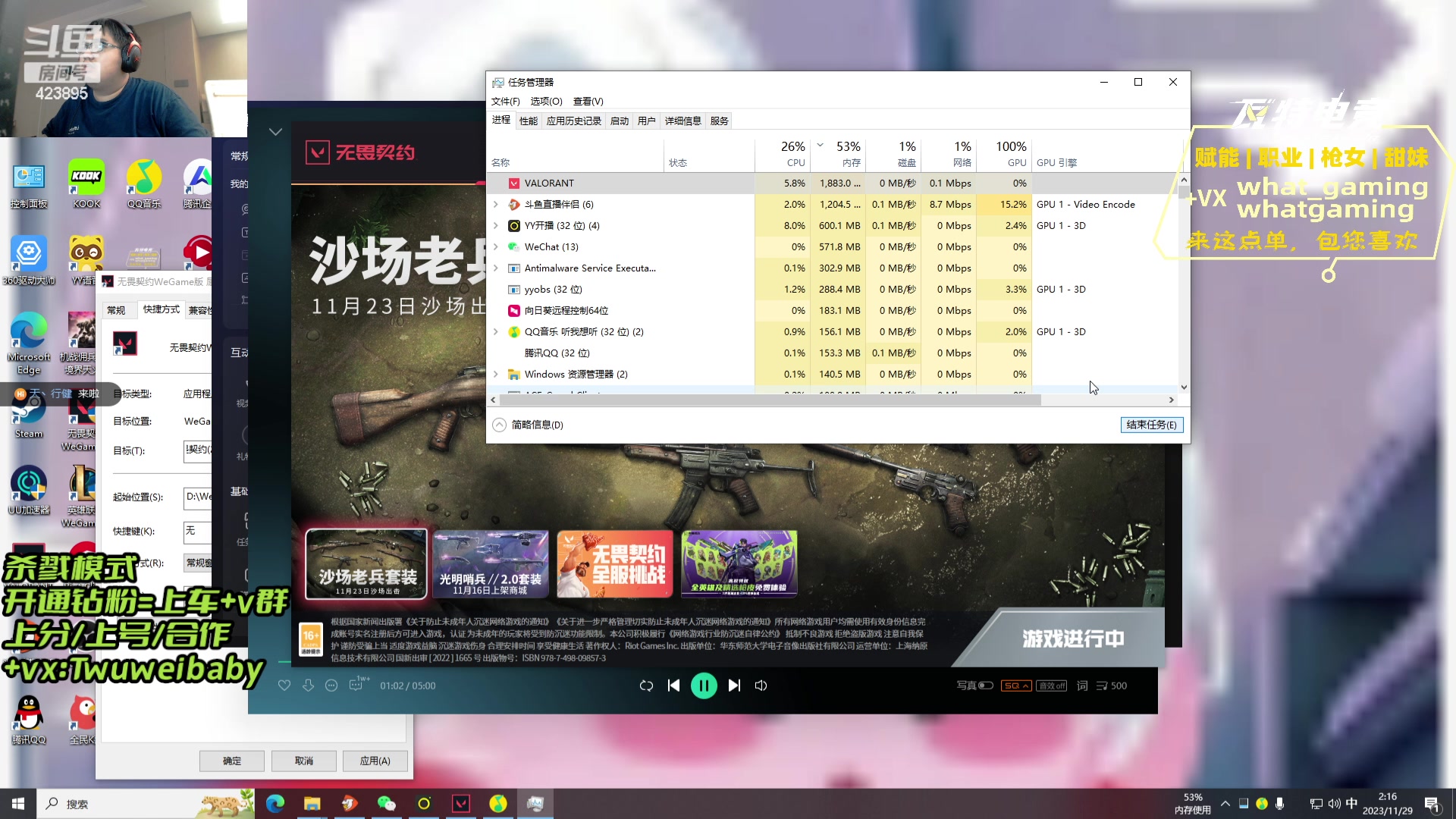1456x819 pixels.
Task: Expand the QQ音乐 听我想听 process group
Action: click(496, 332)
